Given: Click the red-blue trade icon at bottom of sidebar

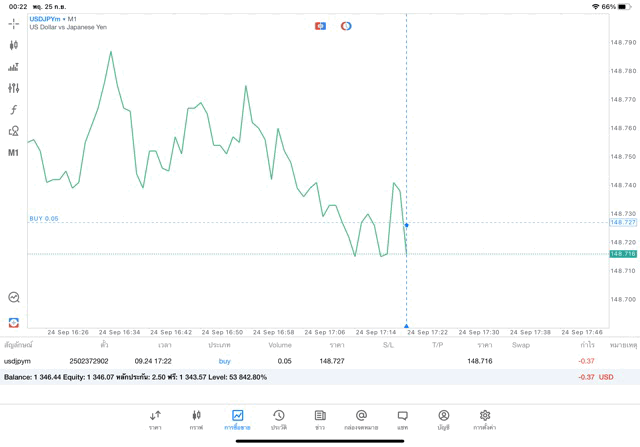Looking at the screenshot, I should [x=14, y=322].
